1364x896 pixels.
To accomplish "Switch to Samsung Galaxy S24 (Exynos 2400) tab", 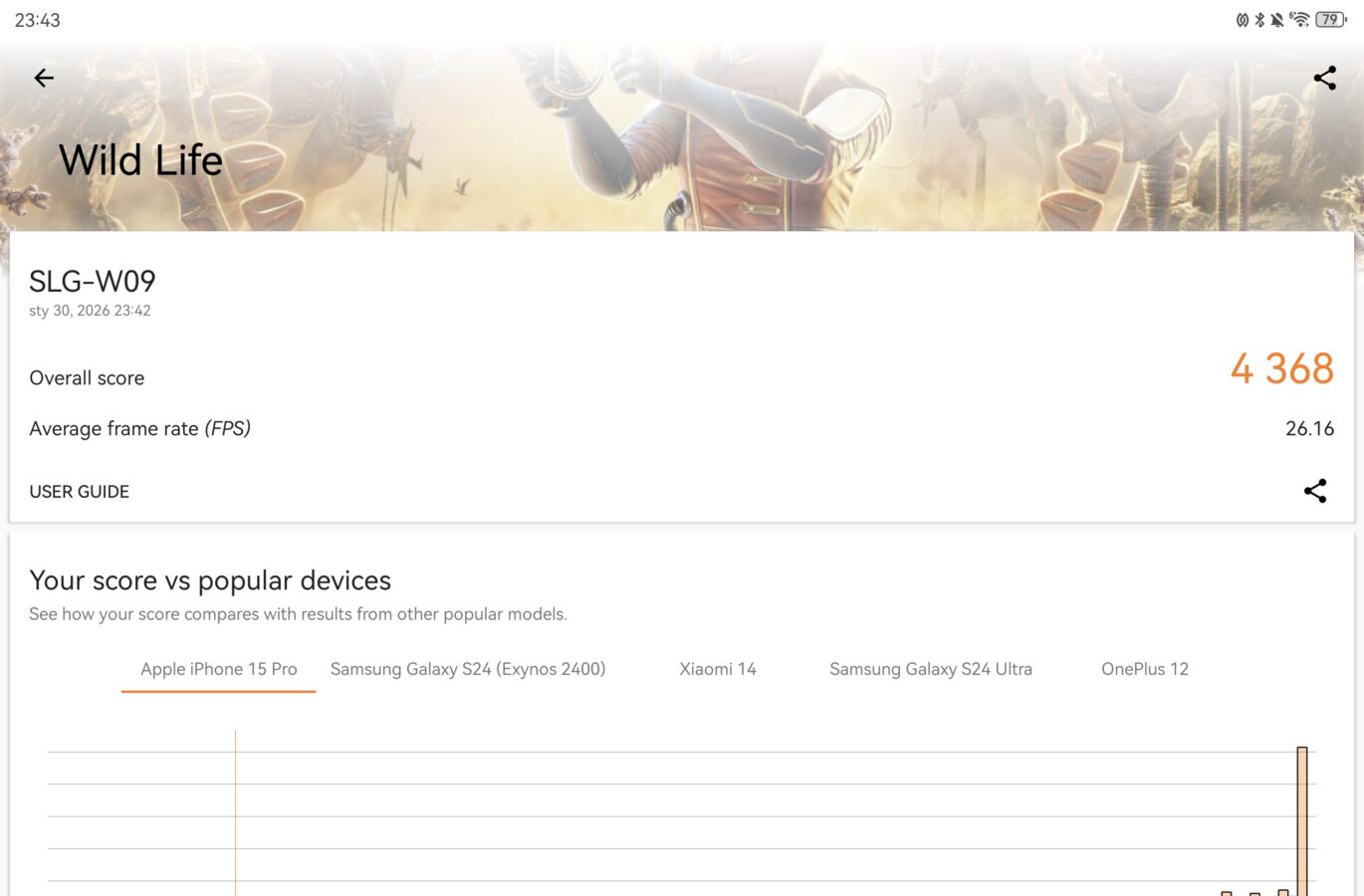I will [x=468, y=669].
